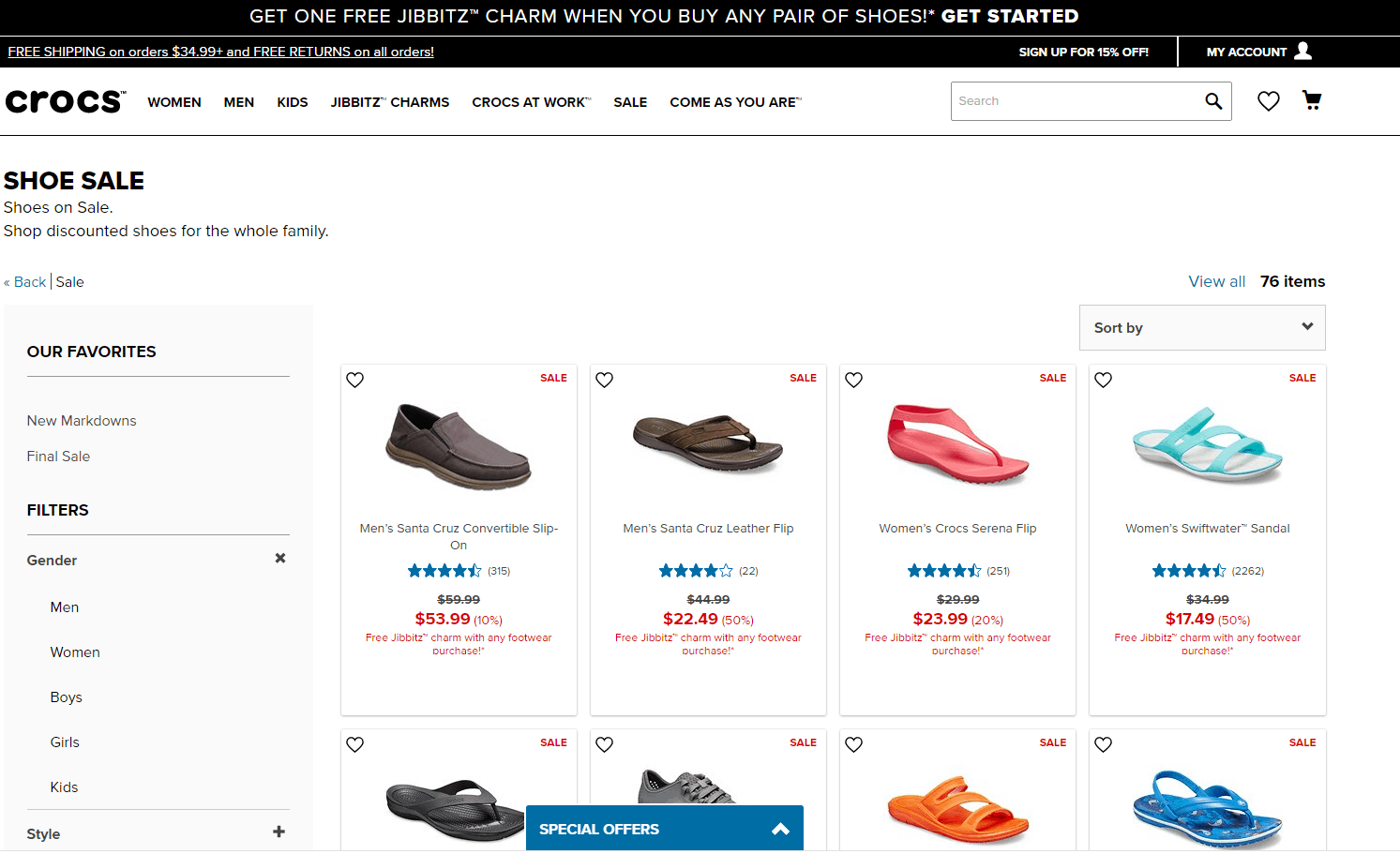Open the wishlist heart in header
Image resolution: width=1400 pixels, height=854 pixels.
(1269, 101)
